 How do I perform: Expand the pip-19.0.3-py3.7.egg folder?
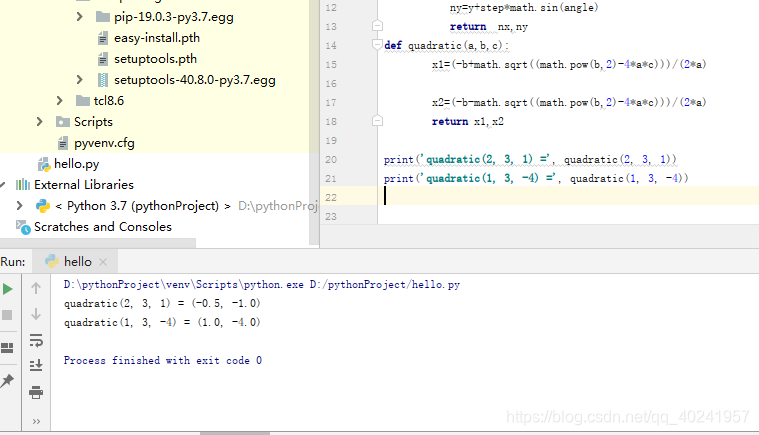coord(79,17)
